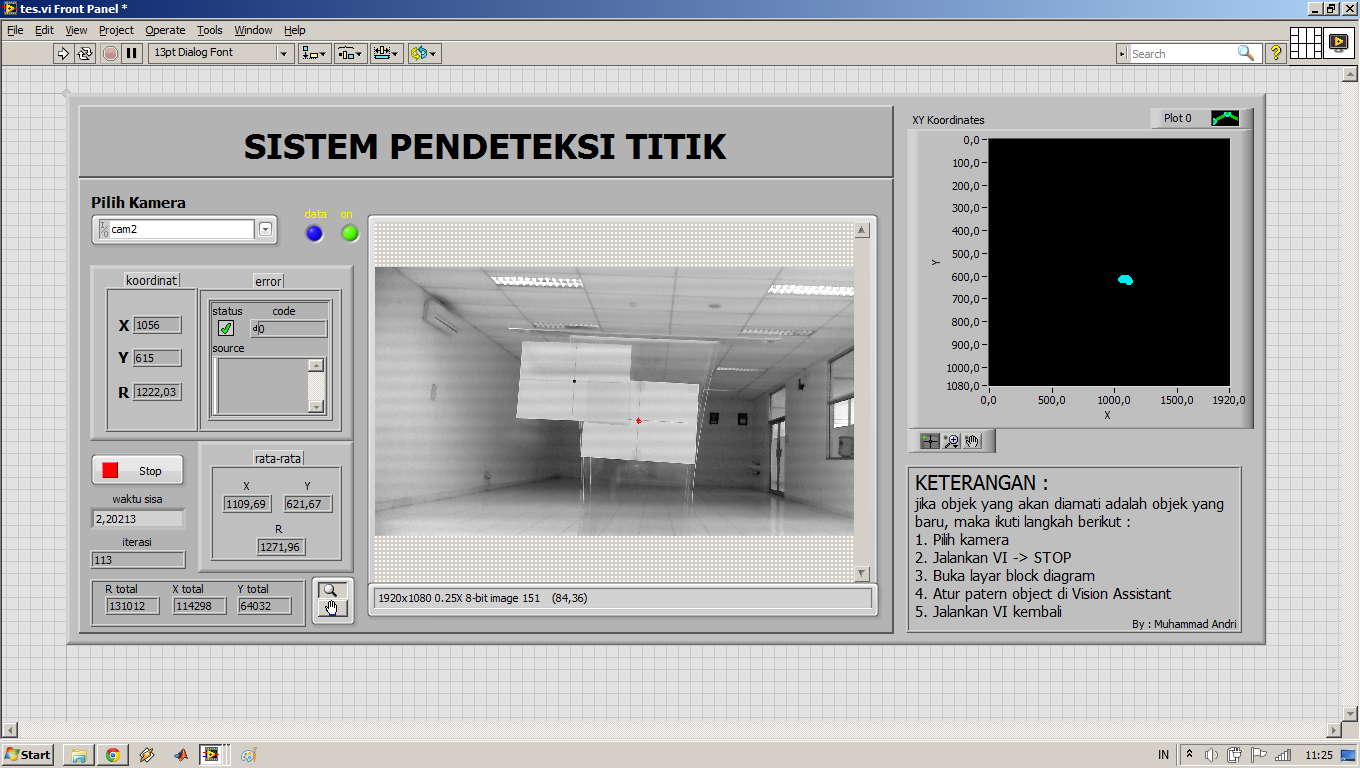Click the R total value 131012

pyautogui.click(x=133, y=606)
